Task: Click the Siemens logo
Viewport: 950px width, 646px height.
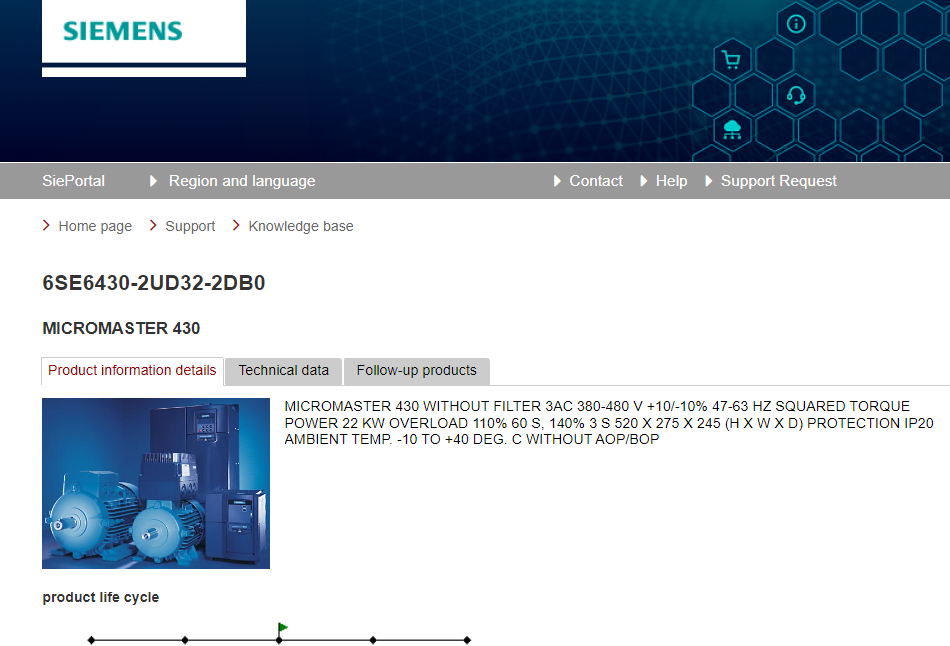Action: (x=123, y=31)
